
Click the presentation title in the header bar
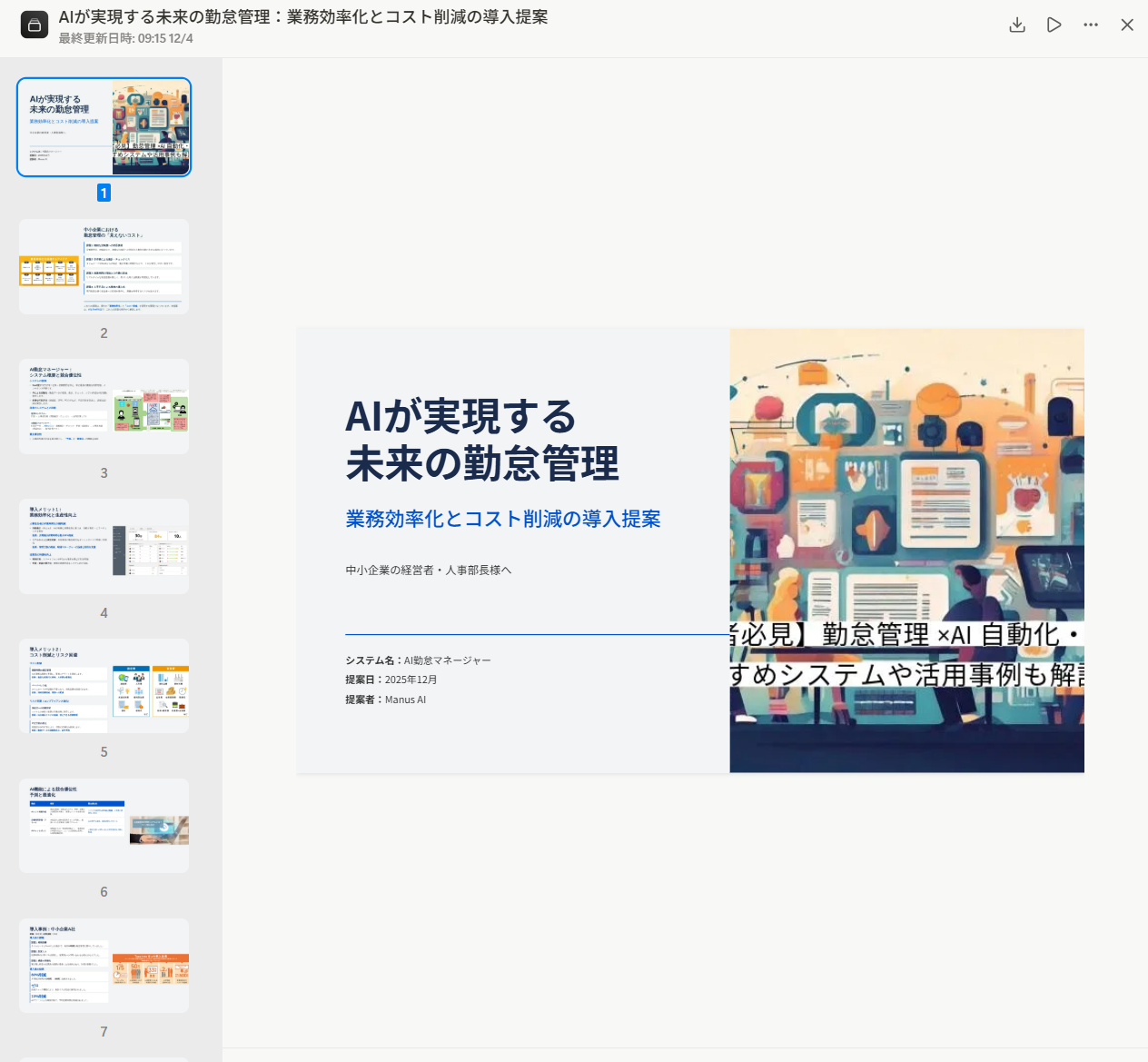[x=303, y=17]
